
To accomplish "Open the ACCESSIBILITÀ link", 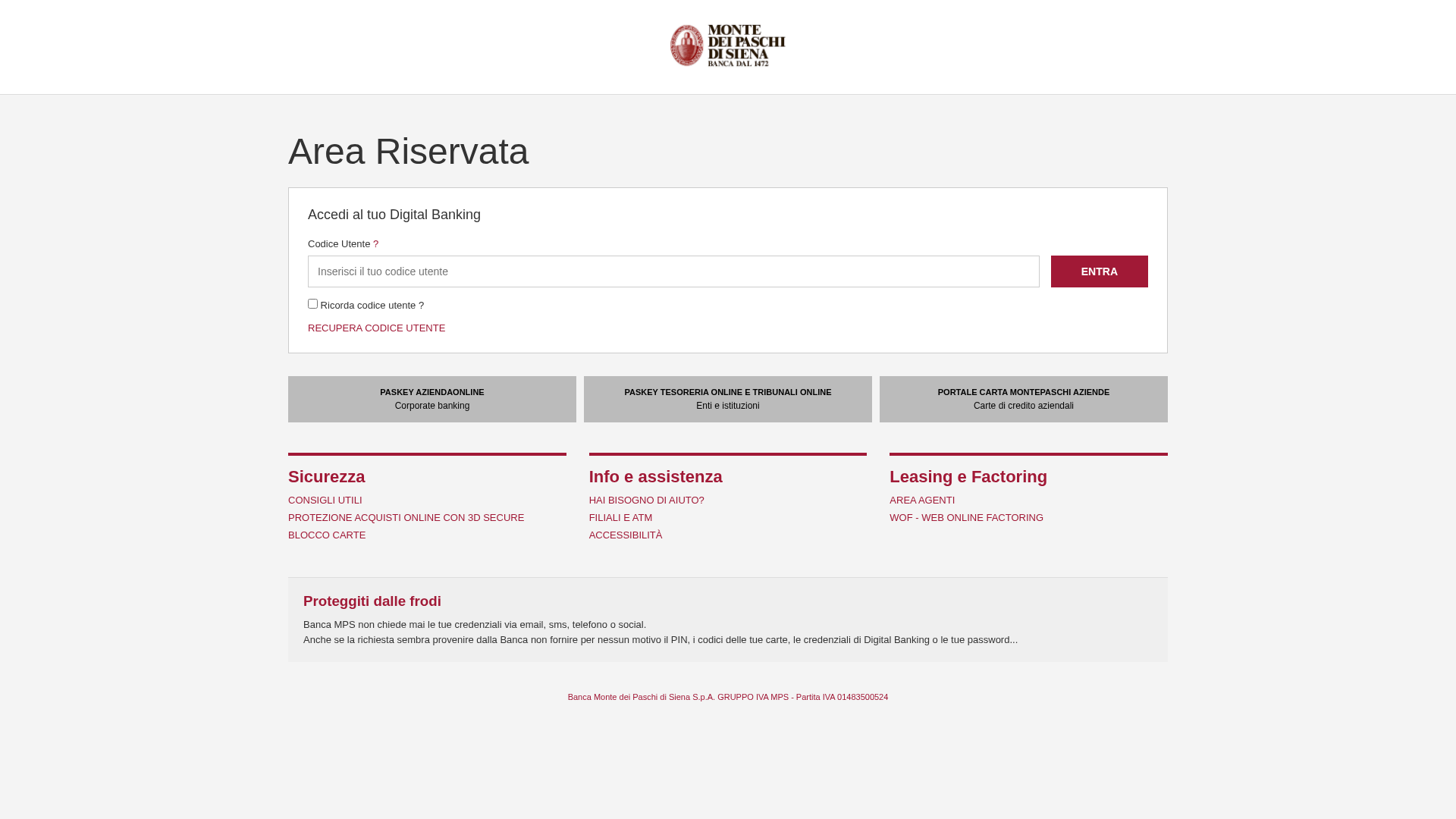I will coord(626,535).
